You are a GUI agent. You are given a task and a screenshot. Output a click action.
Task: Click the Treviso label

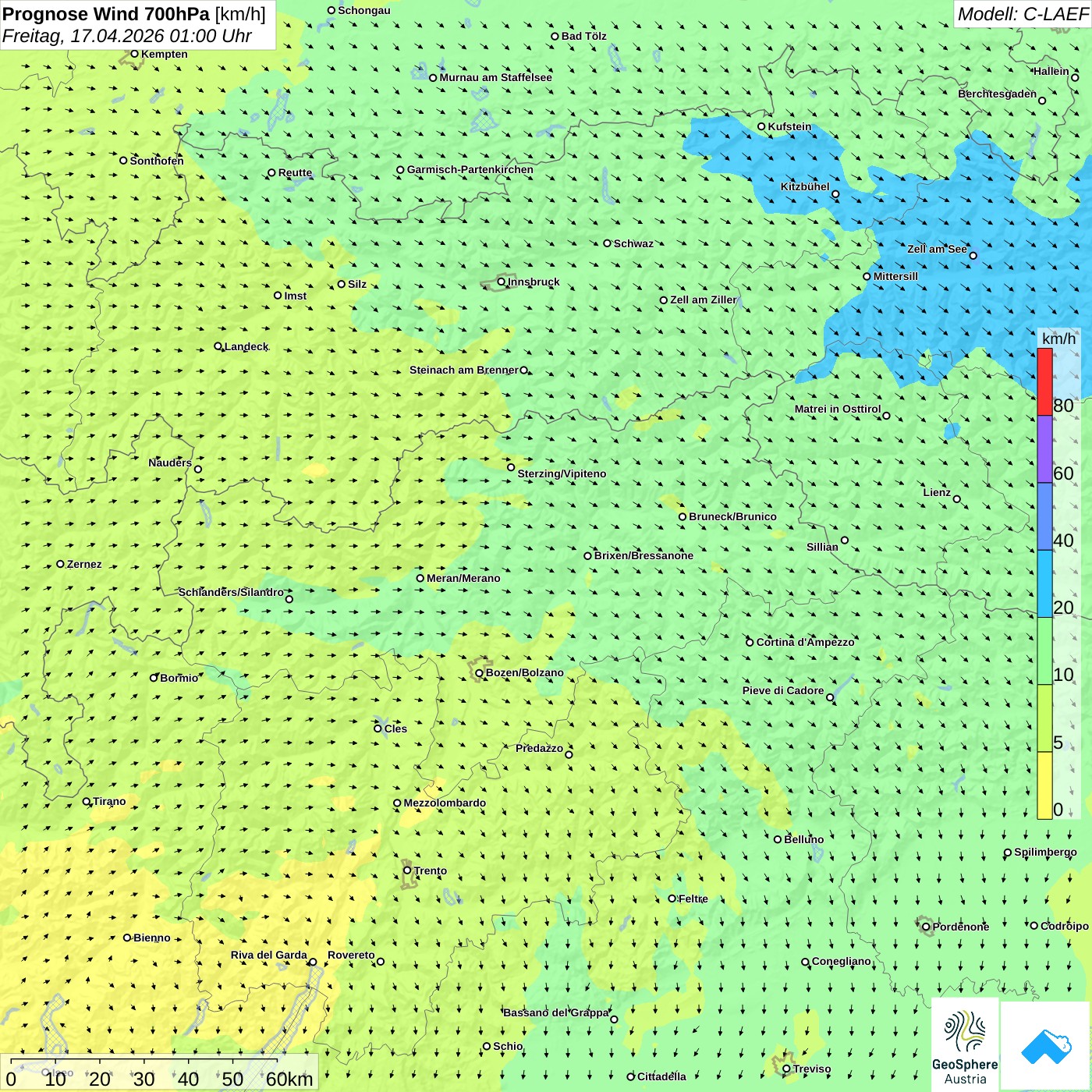812,1069
